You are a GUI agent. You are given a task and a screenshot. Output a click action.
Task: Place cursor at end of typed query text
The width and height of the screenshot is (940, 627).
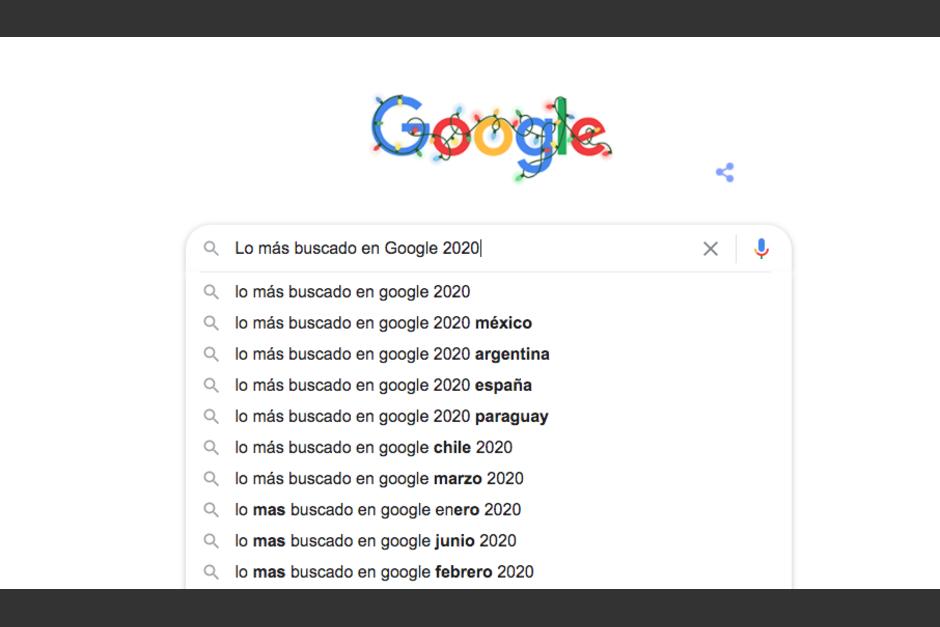point(479,248)
